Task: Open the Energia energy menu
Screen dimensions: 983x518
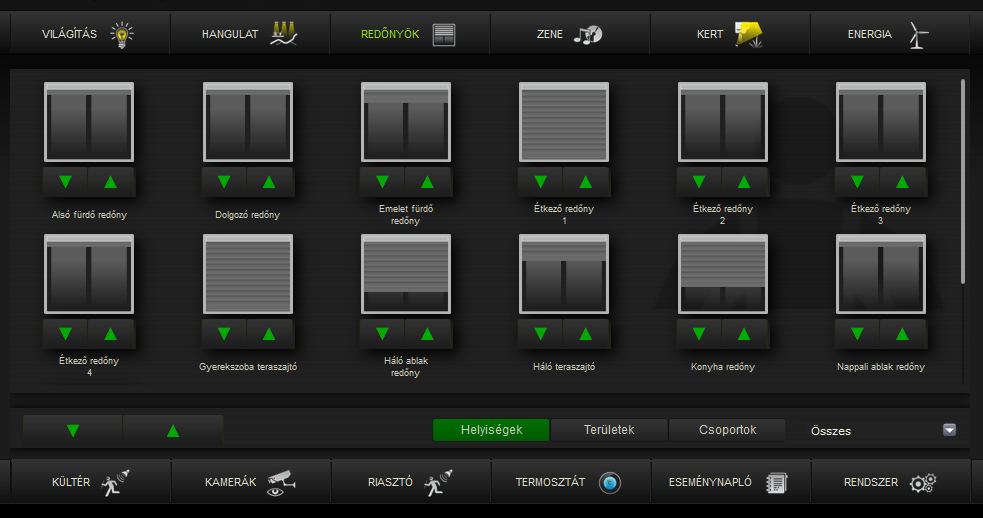Action: (x=890, y=34)
